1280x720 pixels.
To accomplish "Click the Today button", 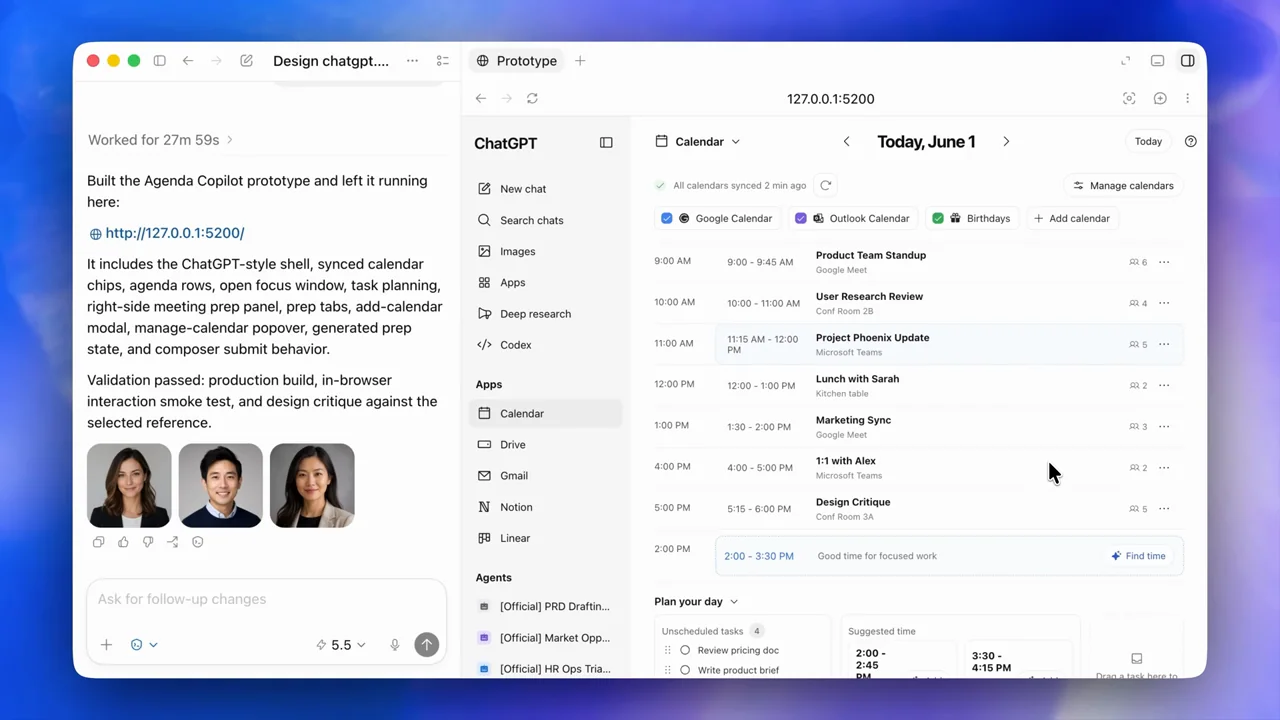I will click(1148, 141).
